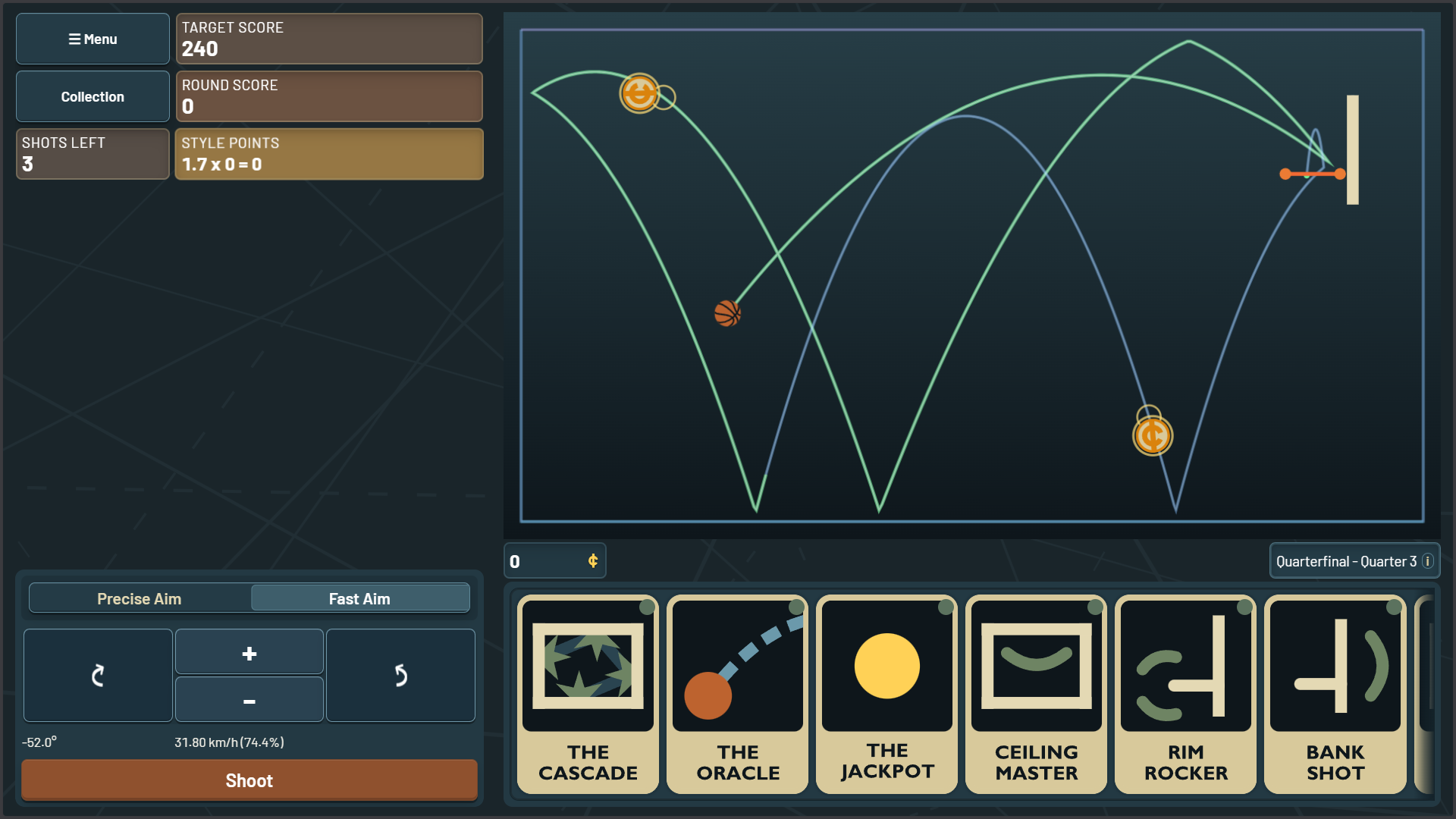Select the Ceiling Master card
1456x819 pixels.
[1036, 694]
